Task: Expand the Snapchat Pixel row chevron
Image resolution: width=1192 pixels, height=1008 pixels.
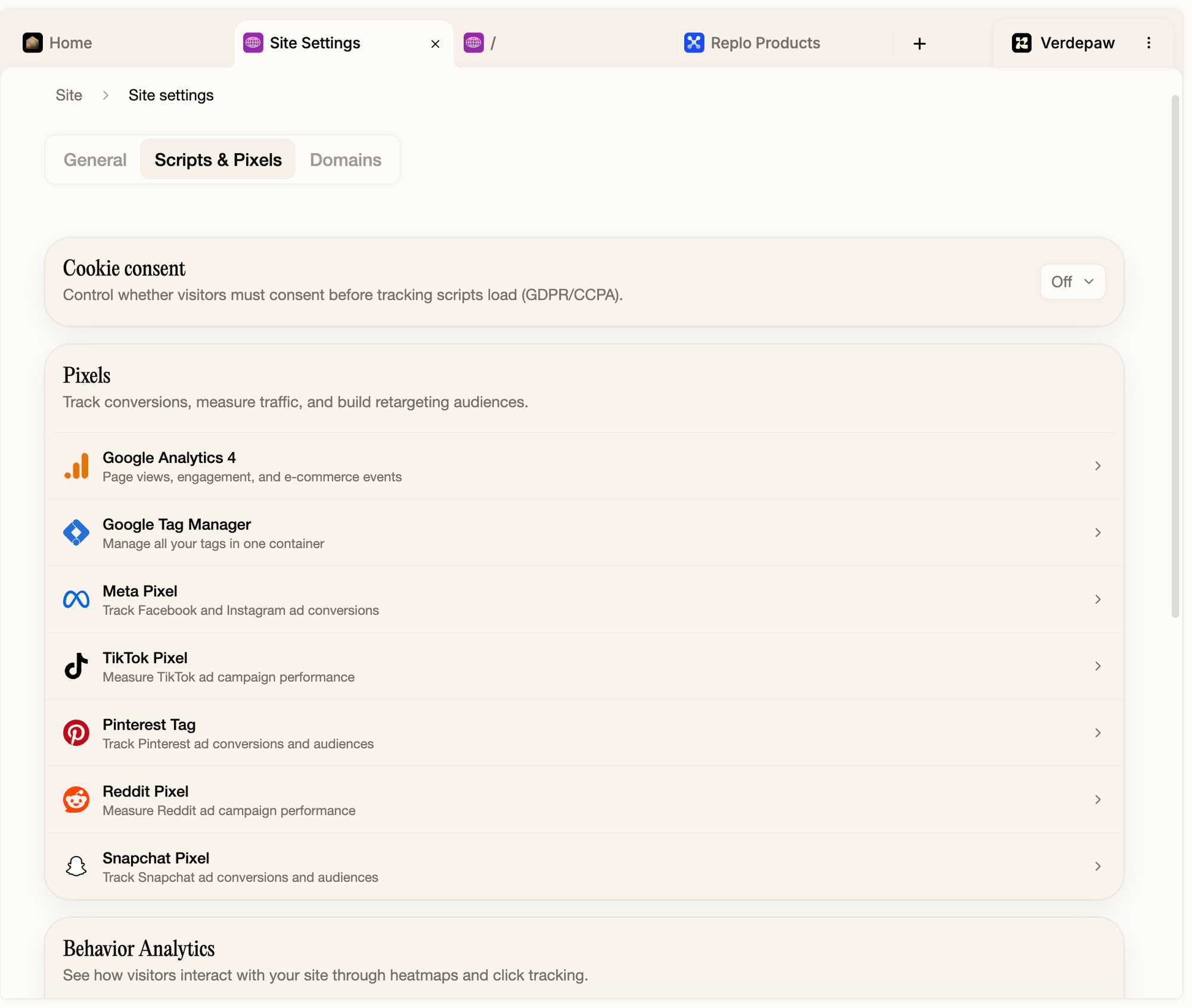Action: click(1098, 866)
